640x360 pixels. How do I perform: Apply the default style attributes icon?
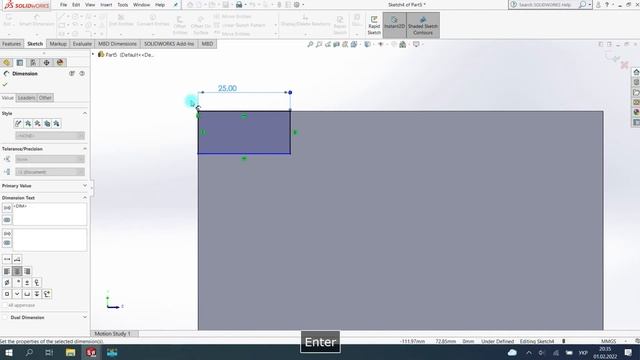click(18, 123)
